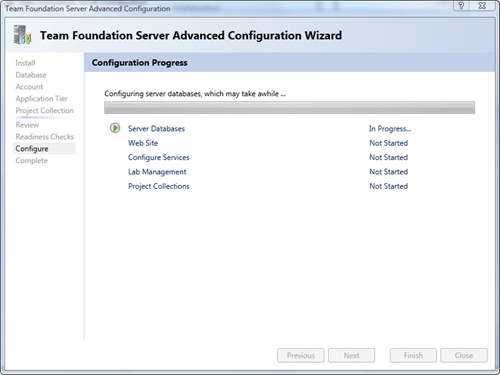Viewport: 500px width, 375px height.
Task: Select the Install step in sidebar
Action: [x=25, y=63]
